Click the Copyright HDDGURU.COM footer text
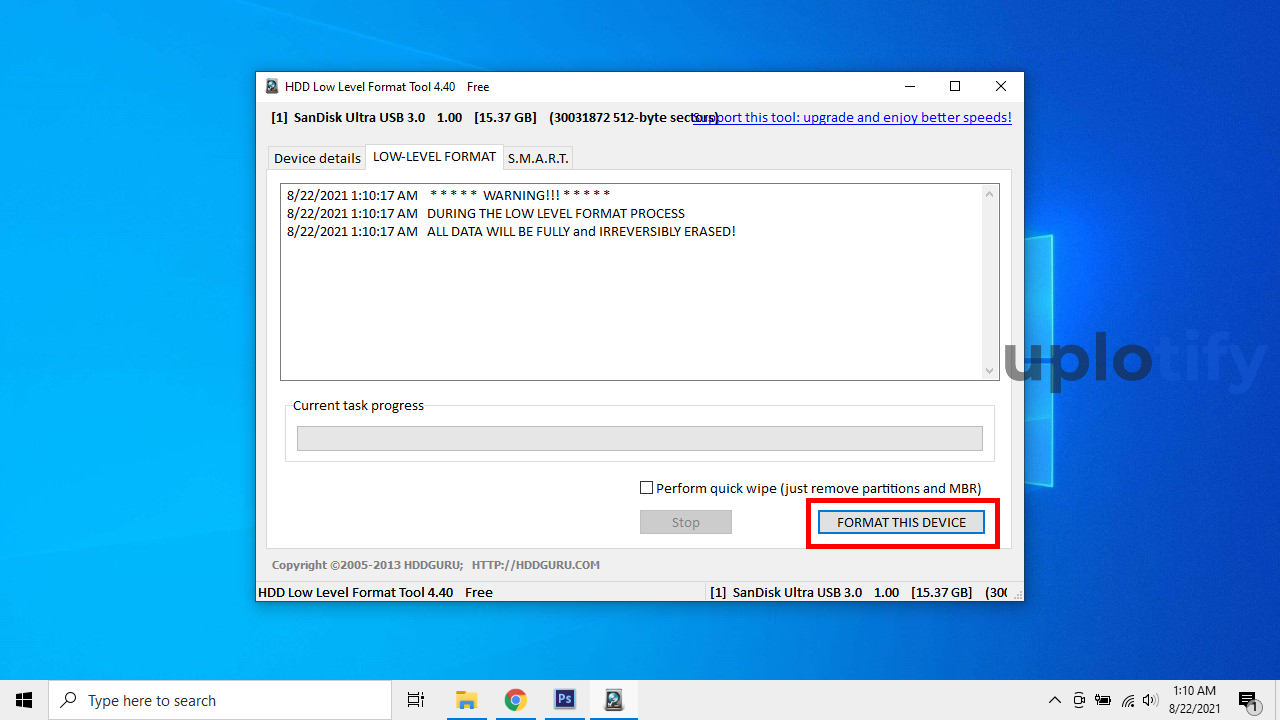The width and height of the screenshot is (1280, 720). pos(436,565)
